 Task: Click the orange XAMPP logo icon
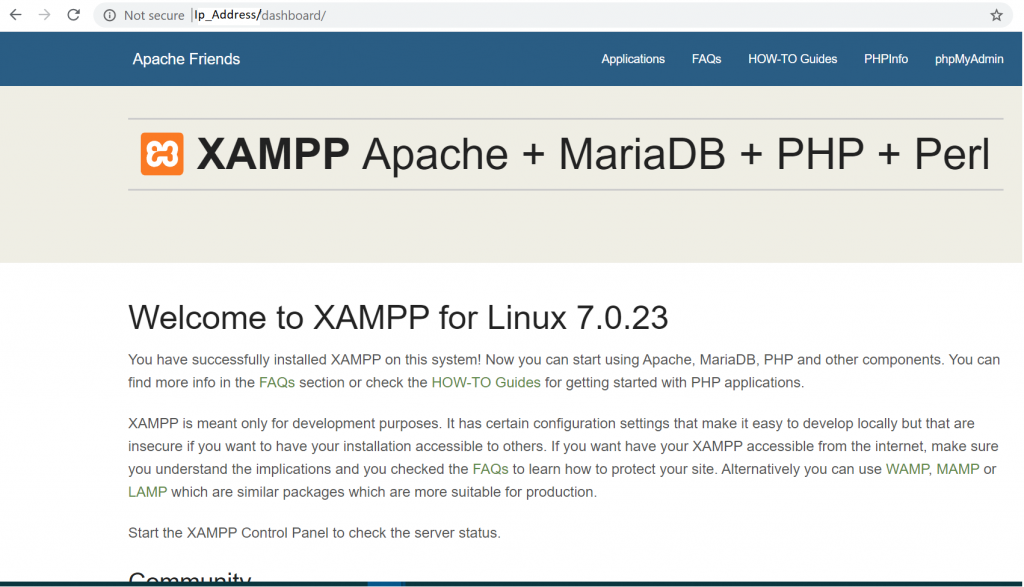point(162,154)
